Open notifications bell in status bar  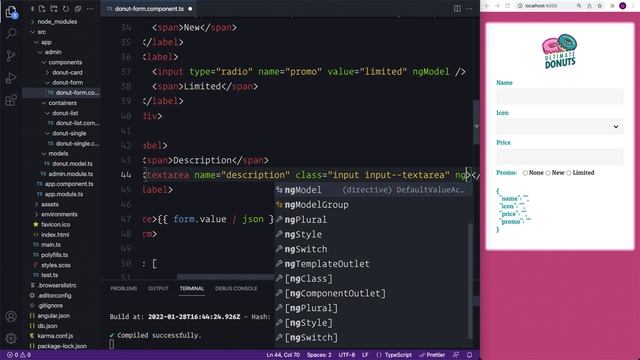coord(469,355)
